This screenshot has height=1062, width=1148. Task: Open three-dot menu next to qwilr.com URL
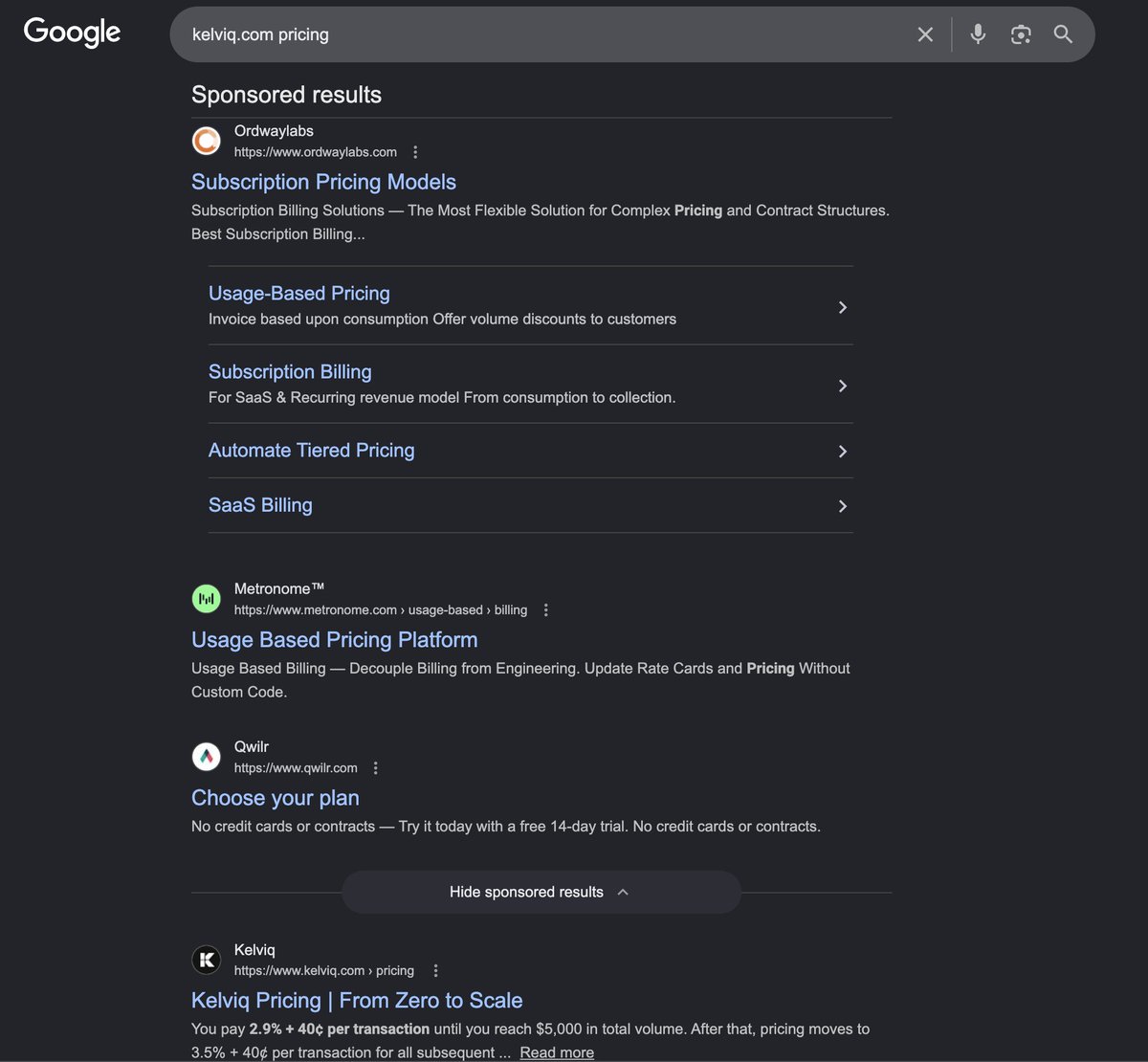pyautogui.click(x=376, y=768)
